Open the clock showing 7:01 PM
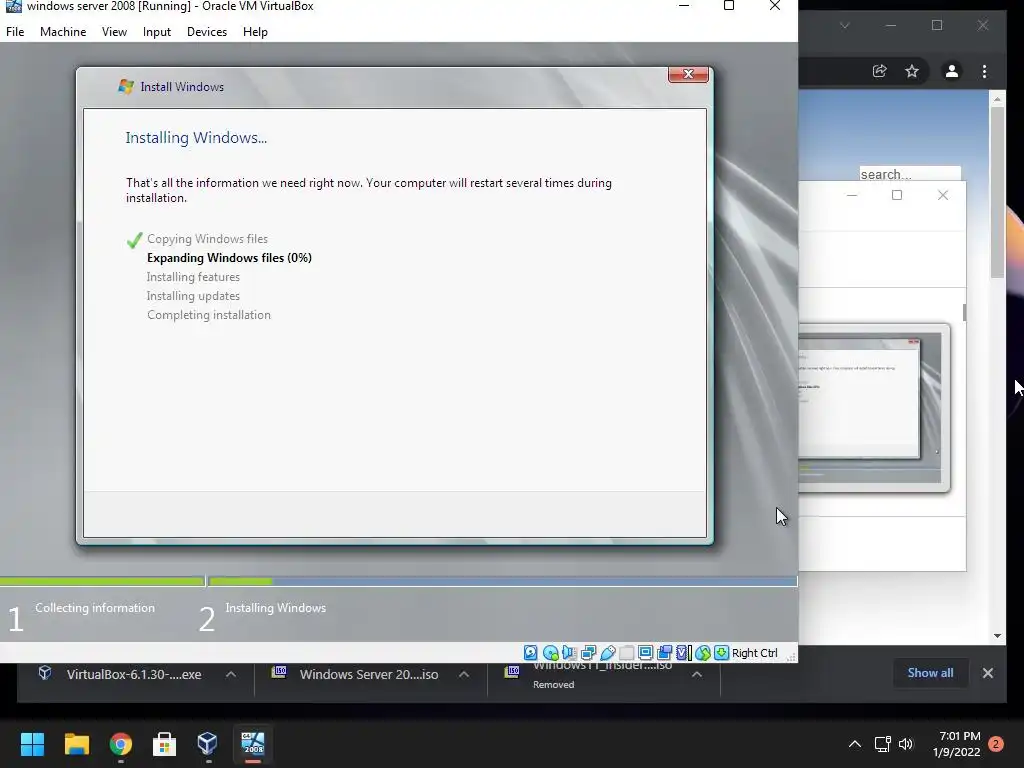1024x768 pixels. 957,744
